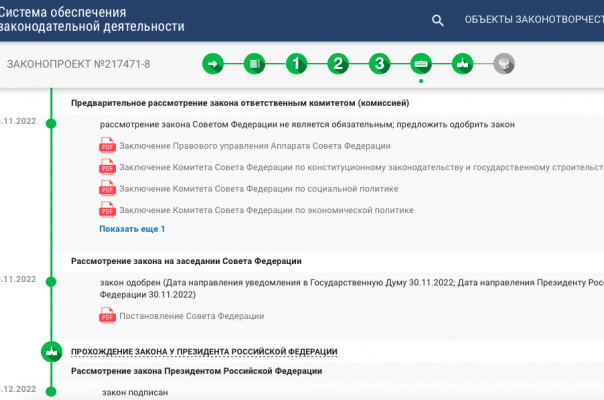Click timeline dot for закон подписан
604x400 pixels.
tap(51, 392)
